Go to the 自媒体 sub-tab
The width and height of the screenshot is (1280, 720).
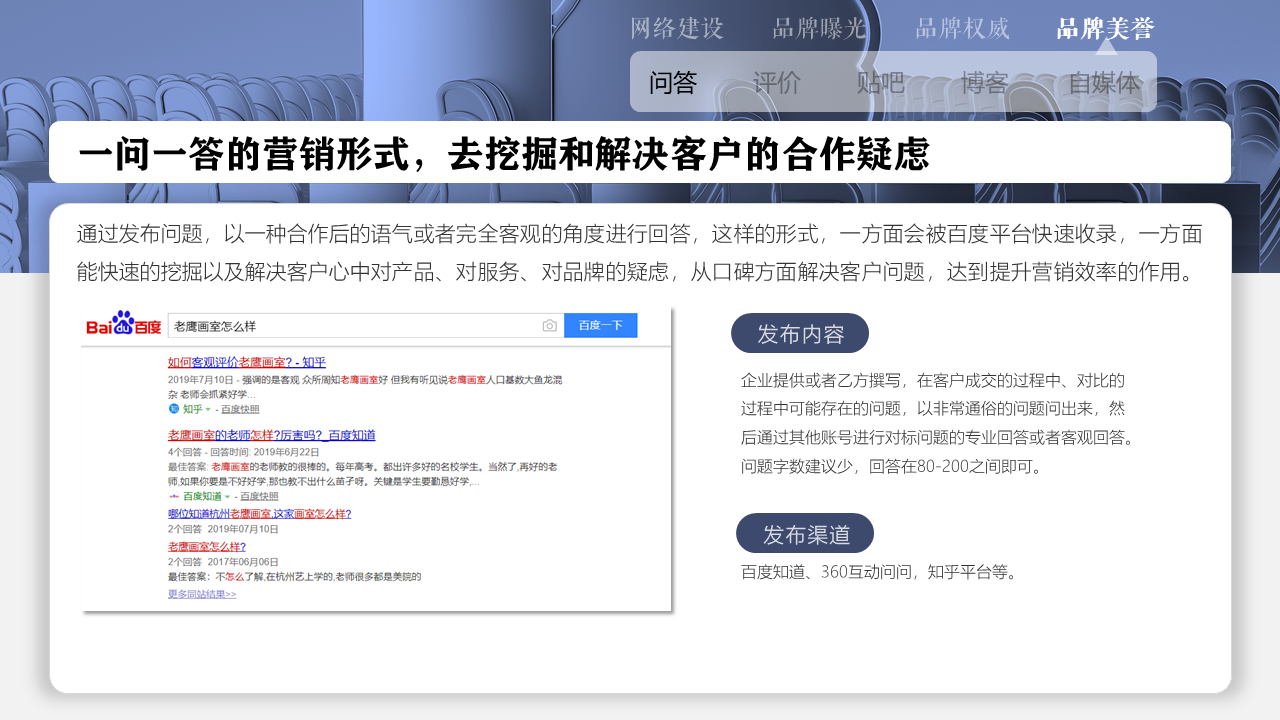(x=1104, y=82)
